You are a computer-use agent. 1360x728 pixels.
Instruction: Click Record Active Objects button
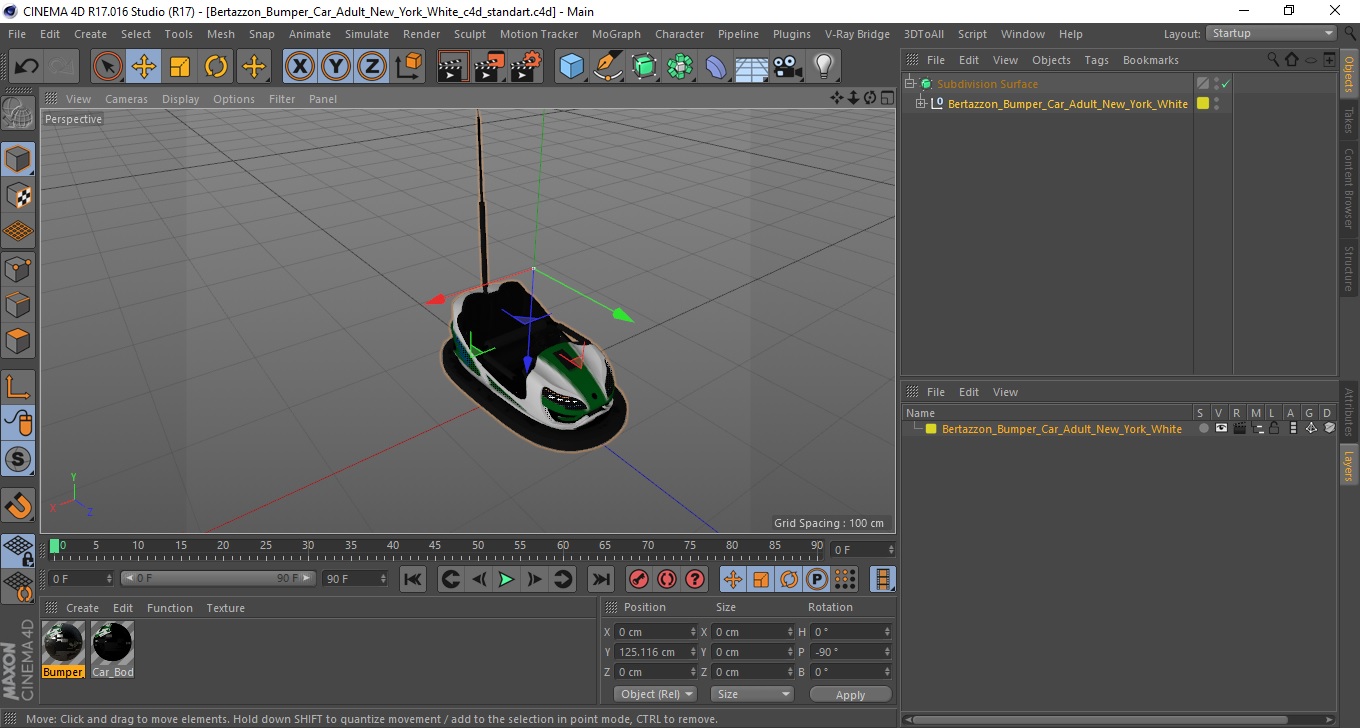pyautogui.click(x=638, y=579)
